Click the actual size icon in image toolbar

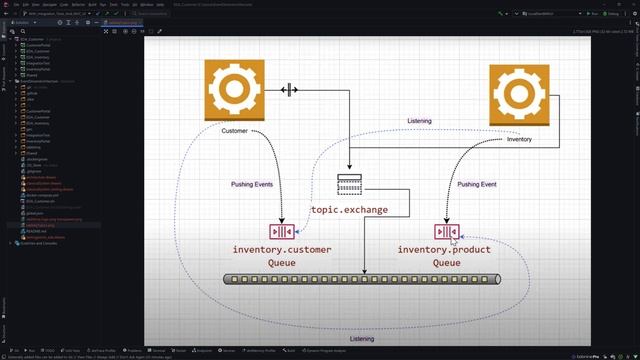tap(142, 31)
